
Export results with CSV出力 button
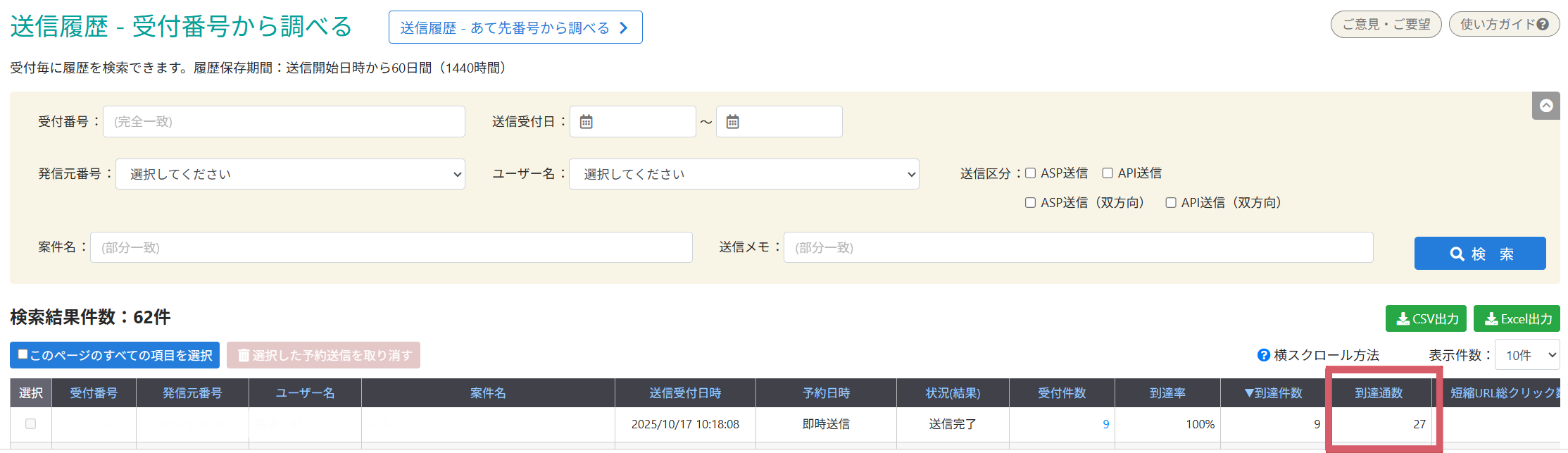1426,318
